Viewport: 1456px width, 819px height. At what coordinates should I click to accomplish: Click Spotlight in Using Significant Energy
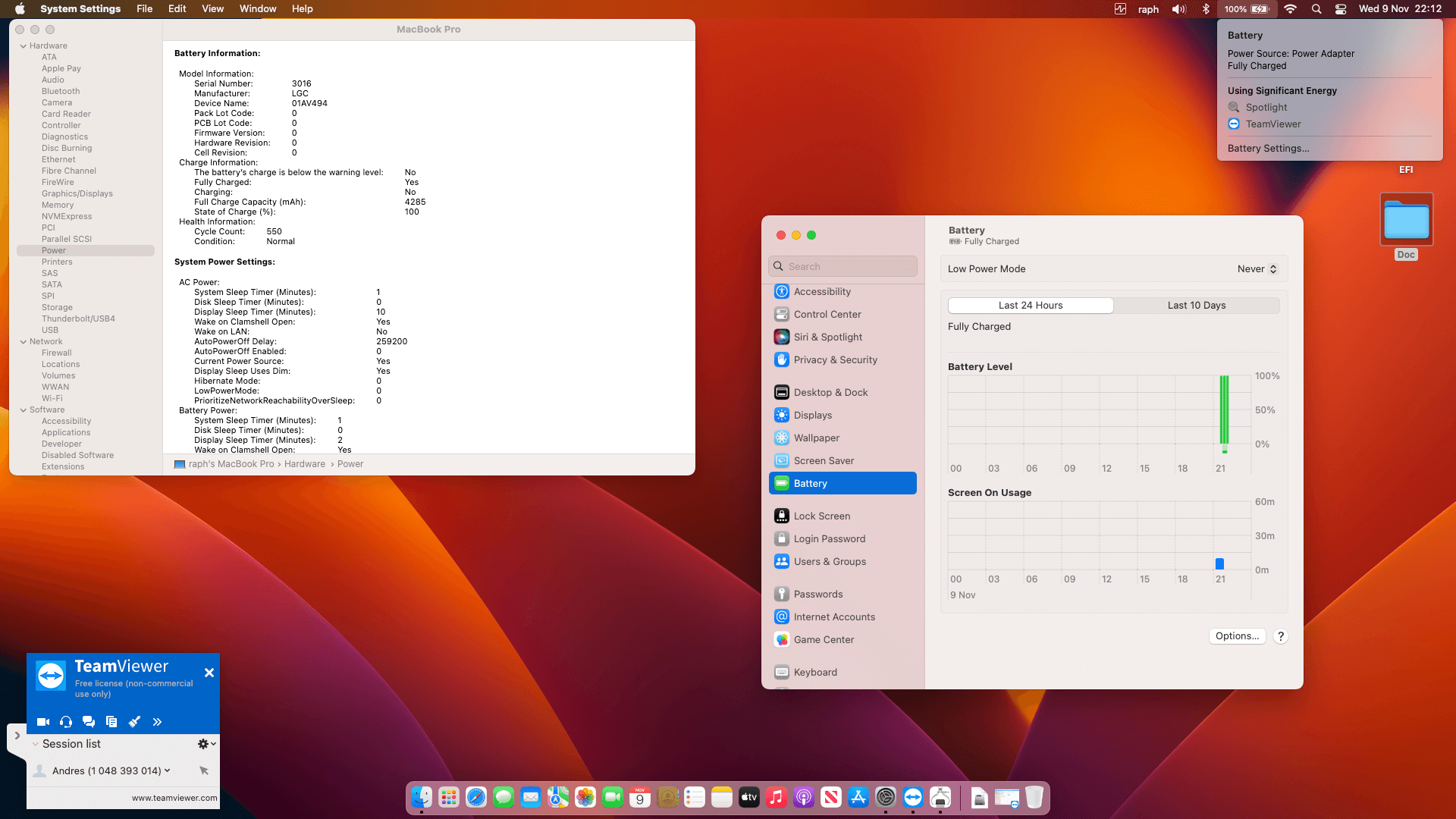1266,108
